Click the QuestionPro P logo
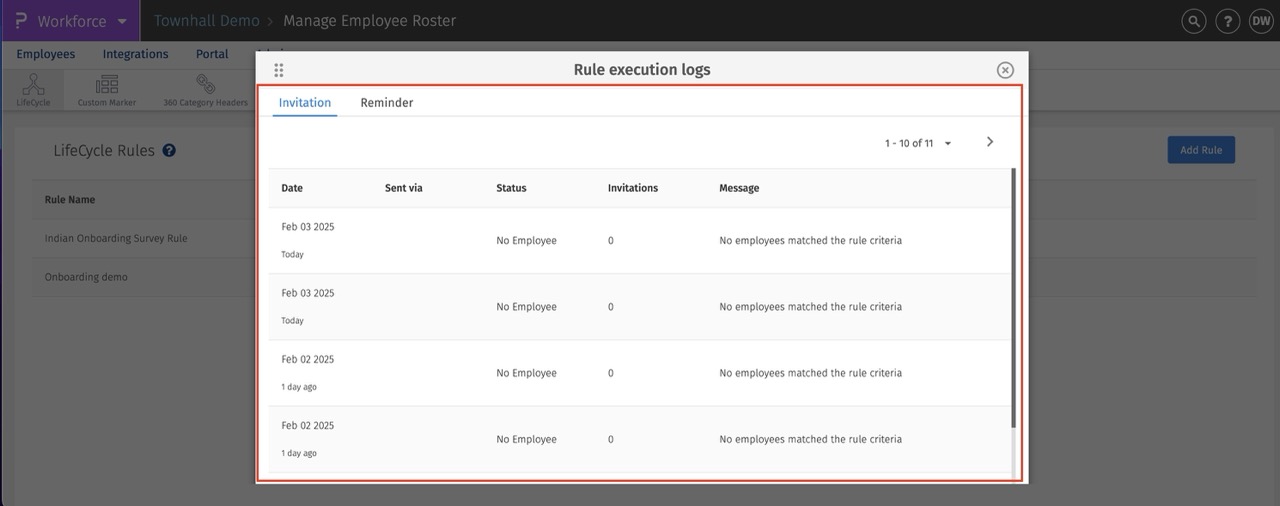The image size is (1280, 506). pos(21,21)
